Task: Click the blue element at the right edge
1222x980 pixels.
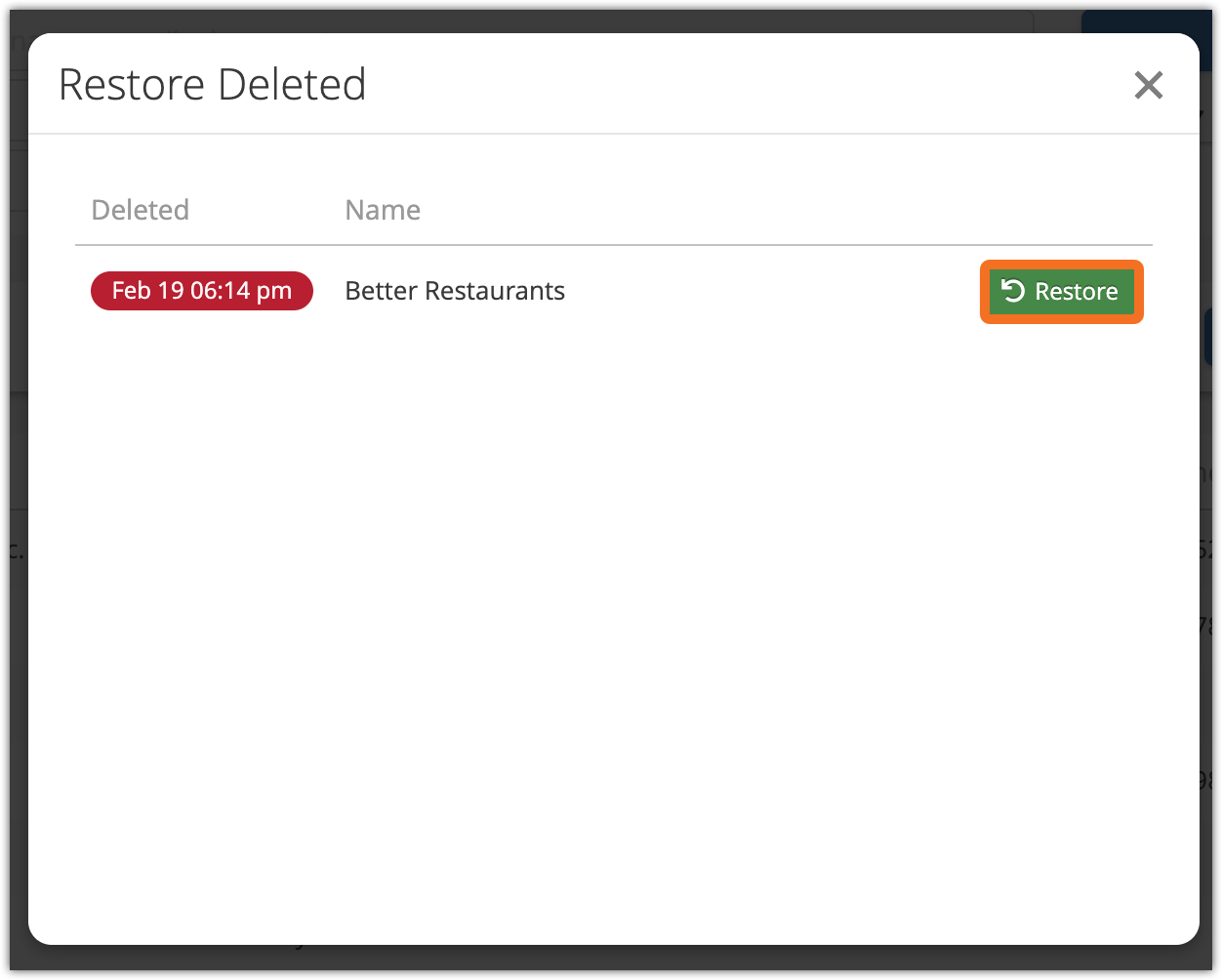Action: pos(1211,337)
